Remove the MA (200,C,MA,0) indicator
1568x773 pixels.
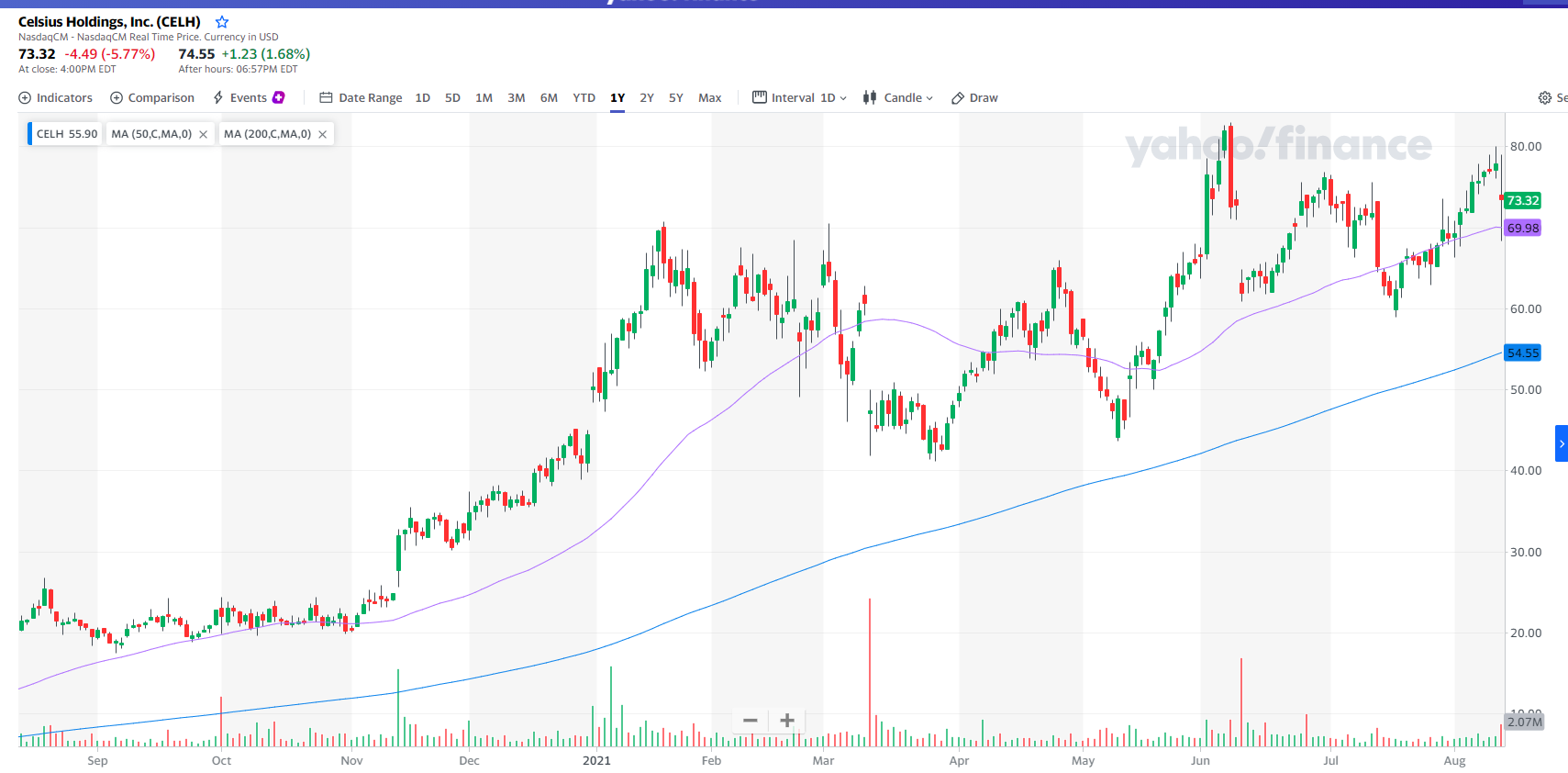click(323, 135)
